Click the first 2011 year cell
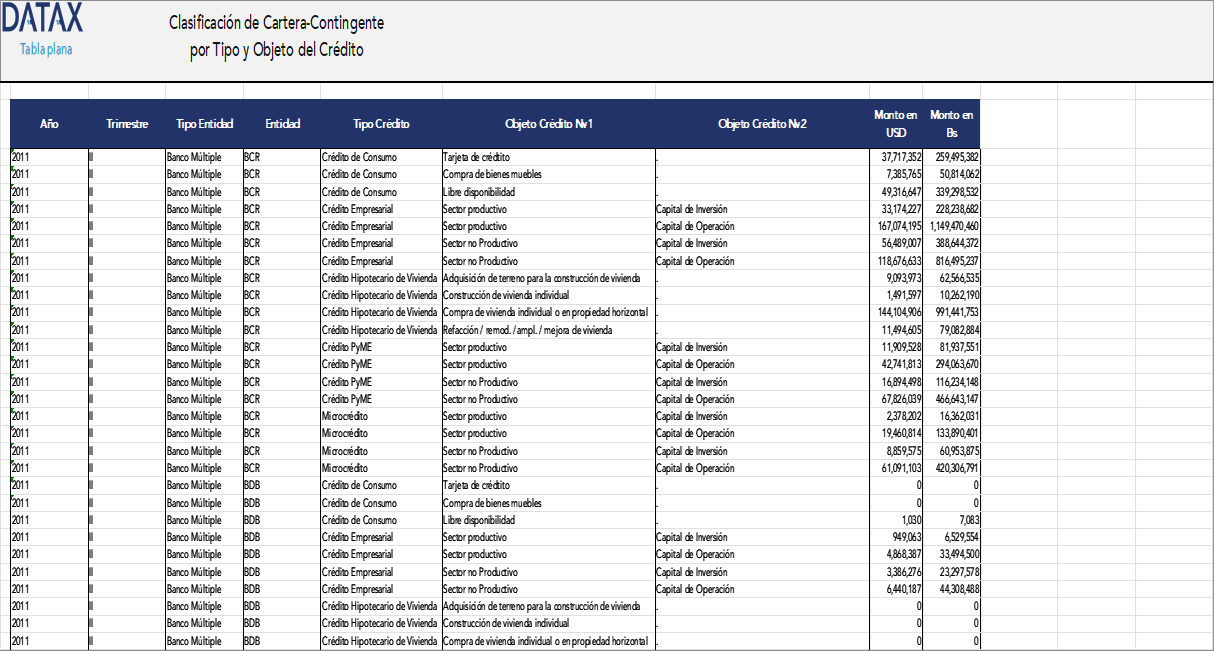Image resolution: width=1214 pixels, height=651 pixels. [20, 157]
